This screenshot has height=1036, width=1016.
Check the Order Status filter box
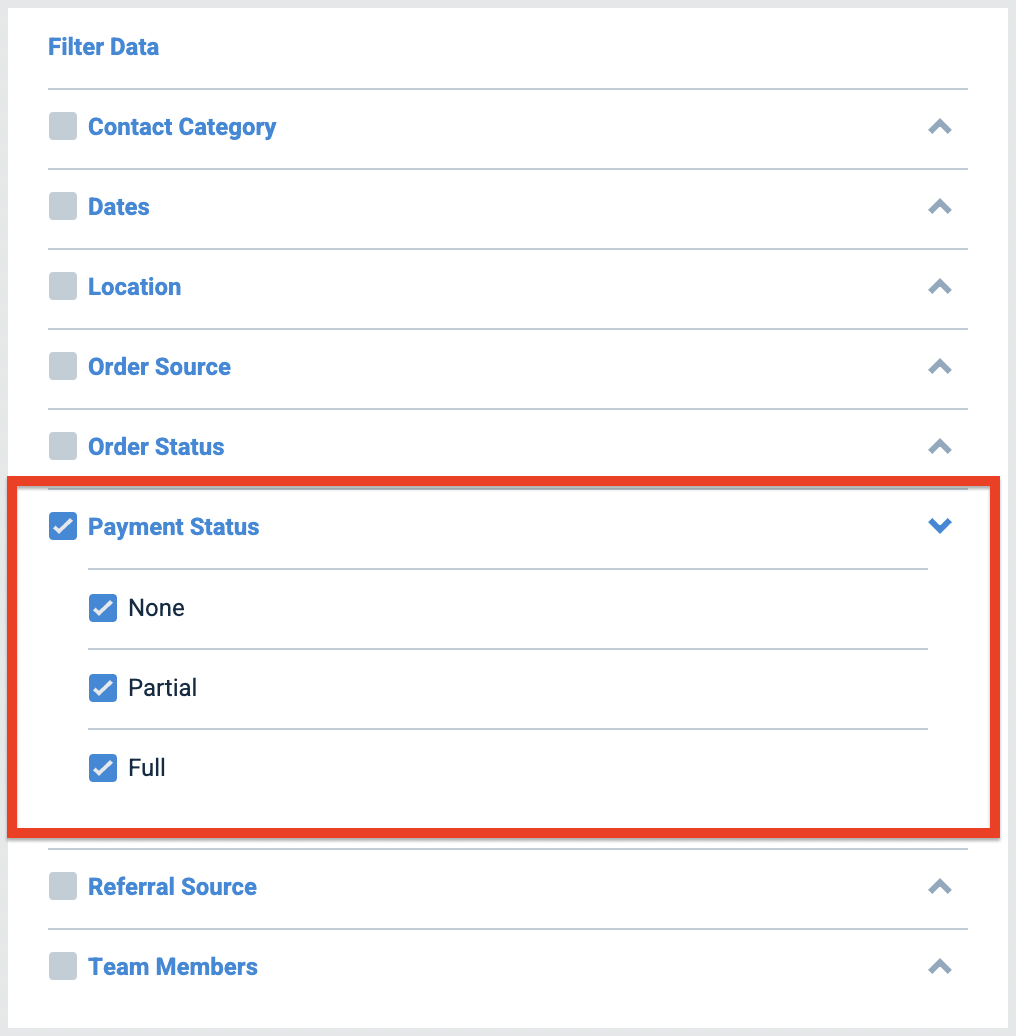(x=62, y=446)
